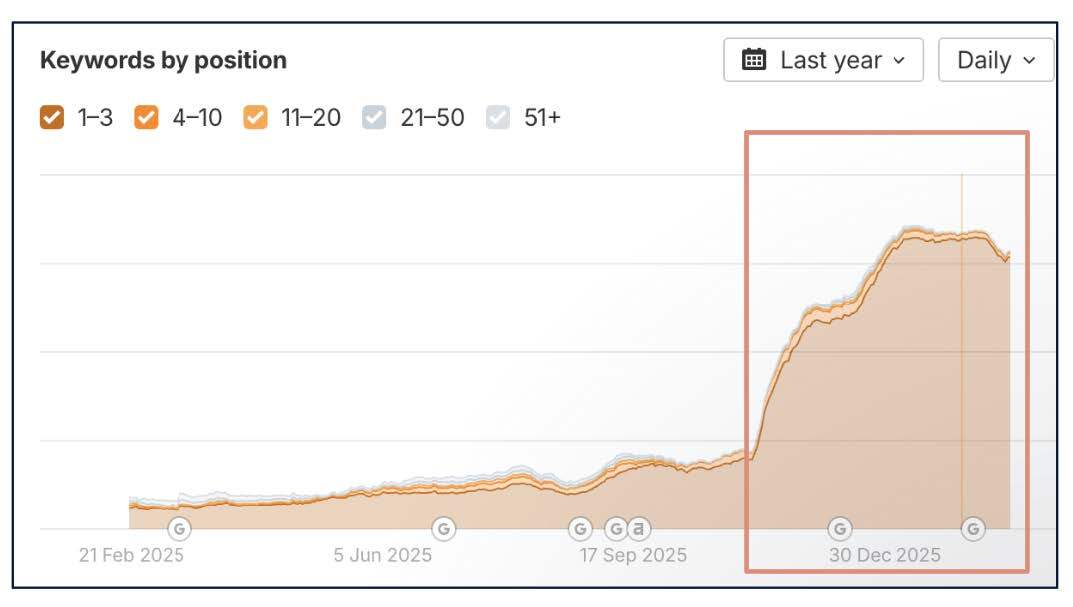Disable the 11–20 position checkbox

256,118
